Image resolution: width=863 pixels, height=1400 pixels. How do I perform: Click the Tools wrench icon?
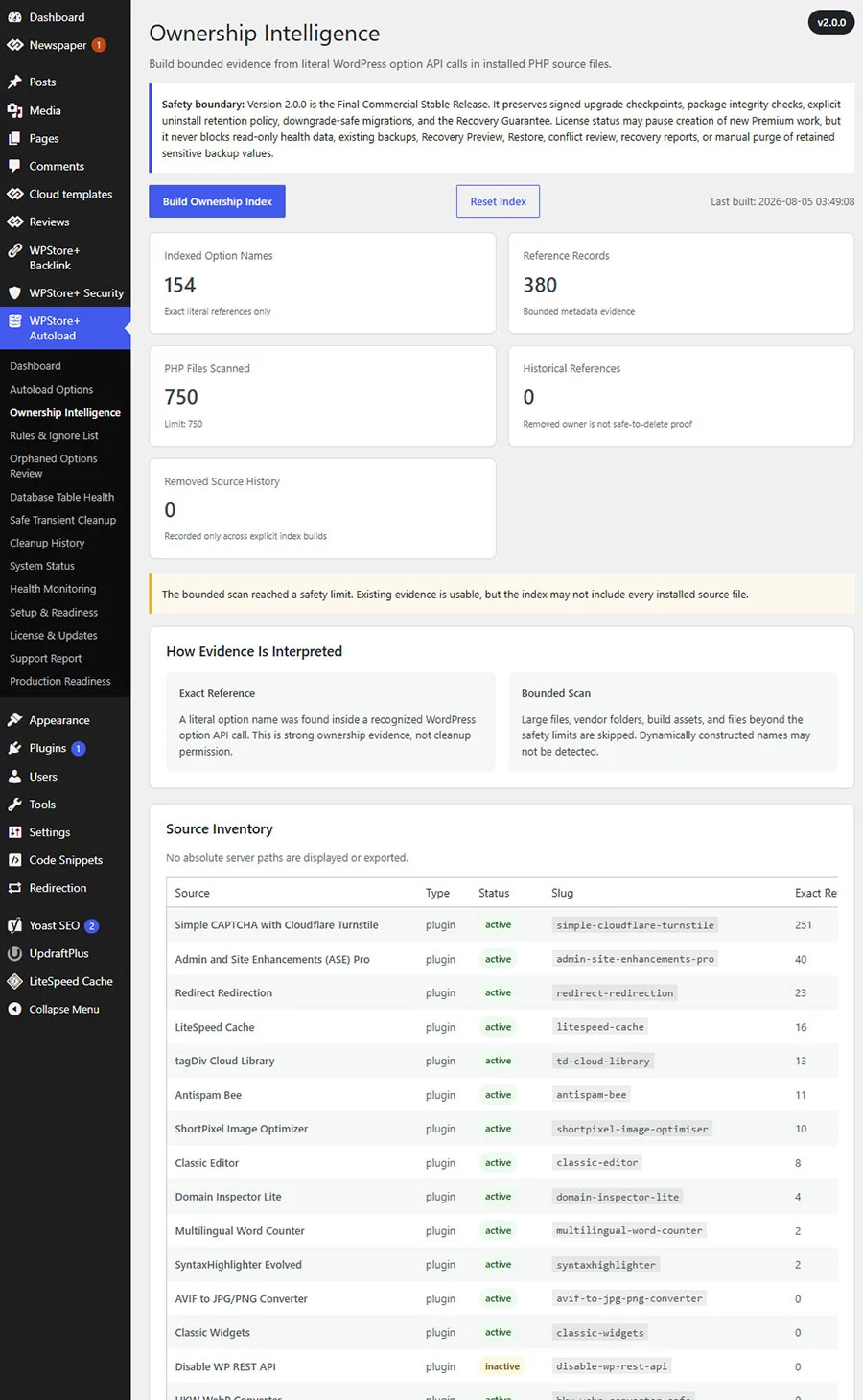pyautogui.click(x=14, y=805)
